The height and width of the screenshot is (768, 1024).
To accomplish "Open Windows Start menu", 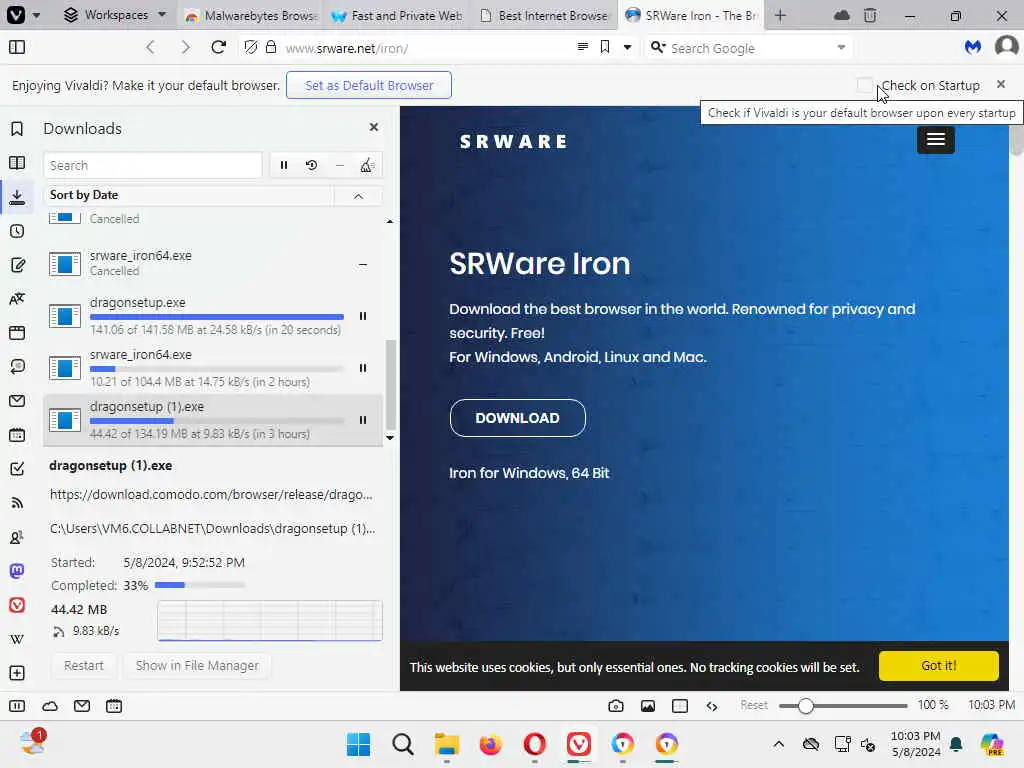I will click(x=358, y=744).
